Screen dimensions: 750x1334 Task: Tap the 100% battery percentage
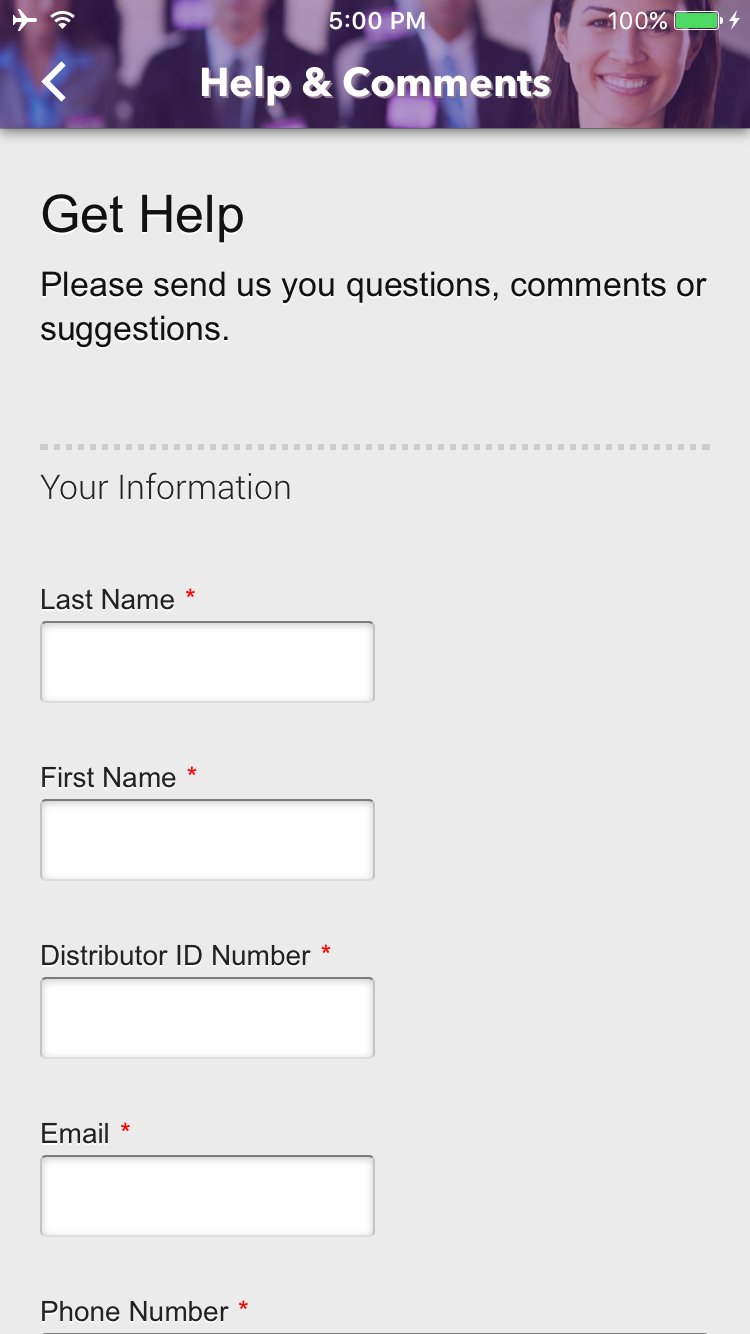point(637,20)
